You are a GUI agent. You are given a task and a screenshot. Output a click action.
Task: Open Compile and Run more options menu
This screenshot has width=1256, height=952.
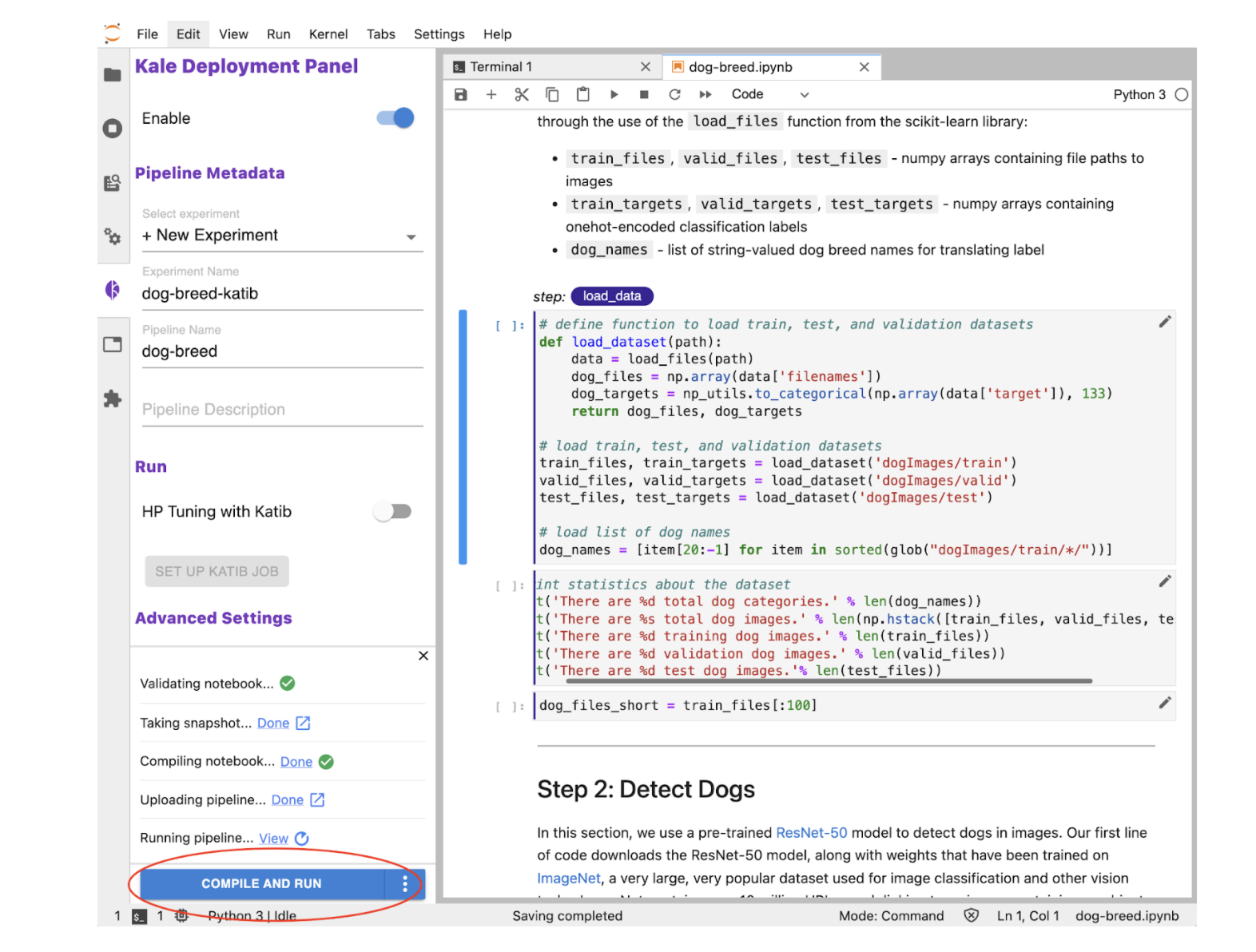405,883
